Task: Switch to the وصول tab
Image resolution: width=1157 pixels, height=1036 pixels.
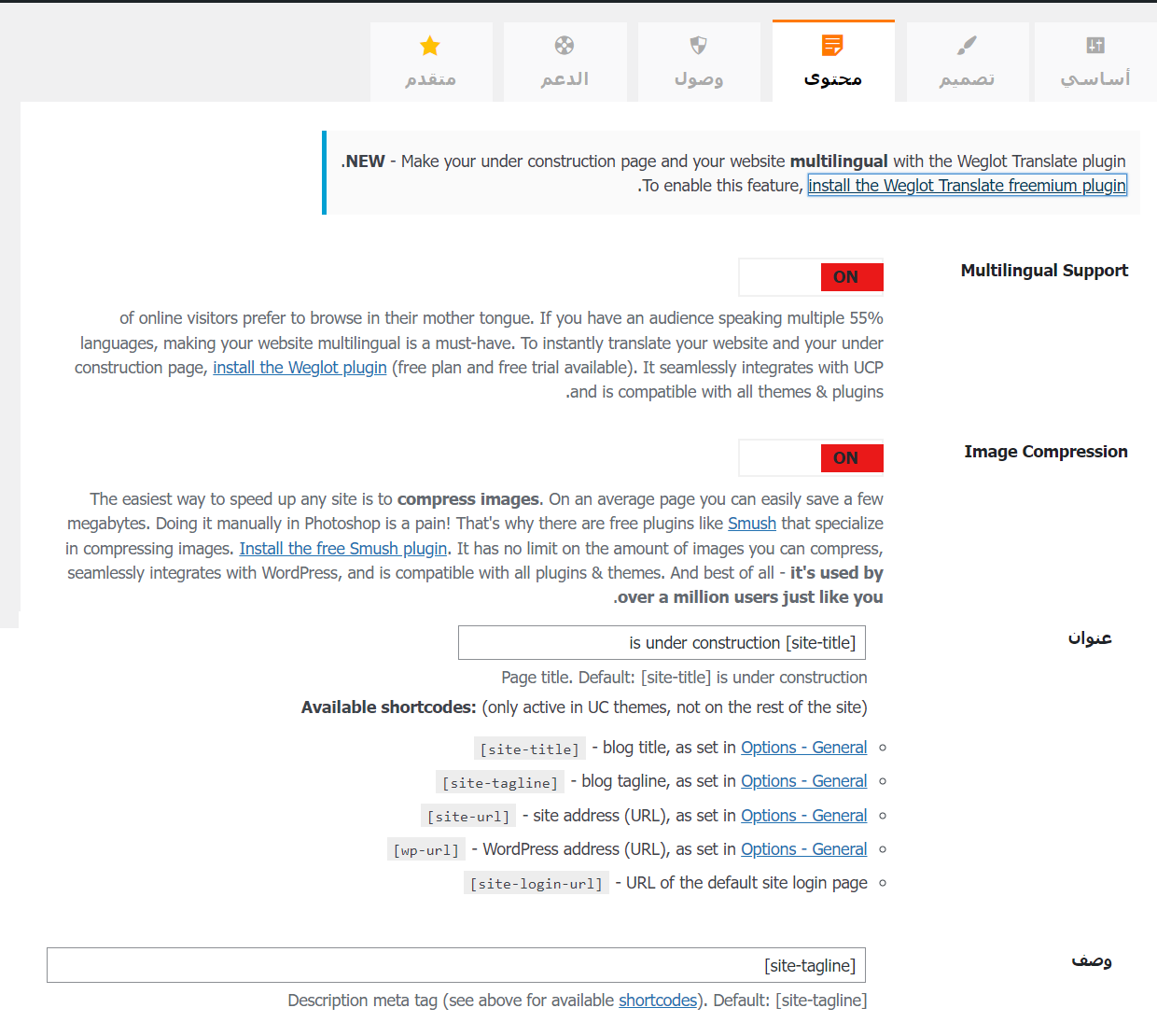Action: click(699, 79)
